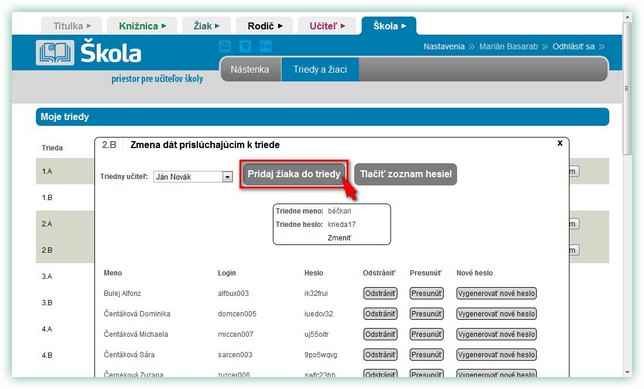Screen dimensions: 644x389
Task: Switch to the Knižnica tab
Action: [142, 26]
